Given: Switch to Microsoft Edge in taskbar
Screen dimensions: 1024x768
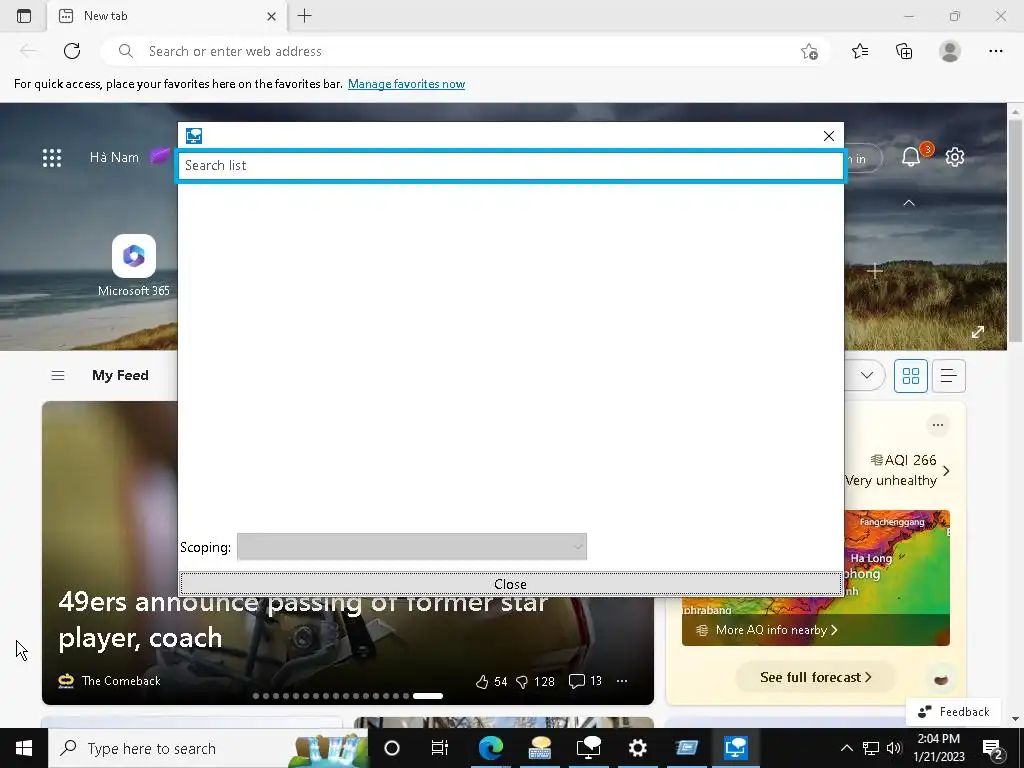Looking at the screenshot, I should coord(490,748).
